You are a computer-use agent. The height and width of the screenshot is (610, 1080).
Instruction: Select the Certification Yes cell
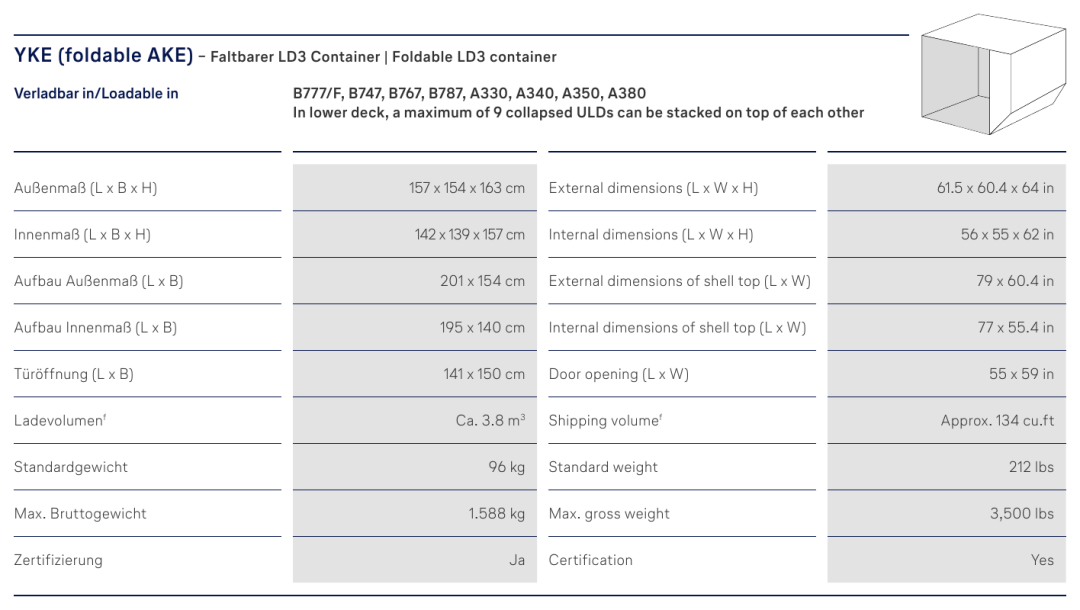946,560
